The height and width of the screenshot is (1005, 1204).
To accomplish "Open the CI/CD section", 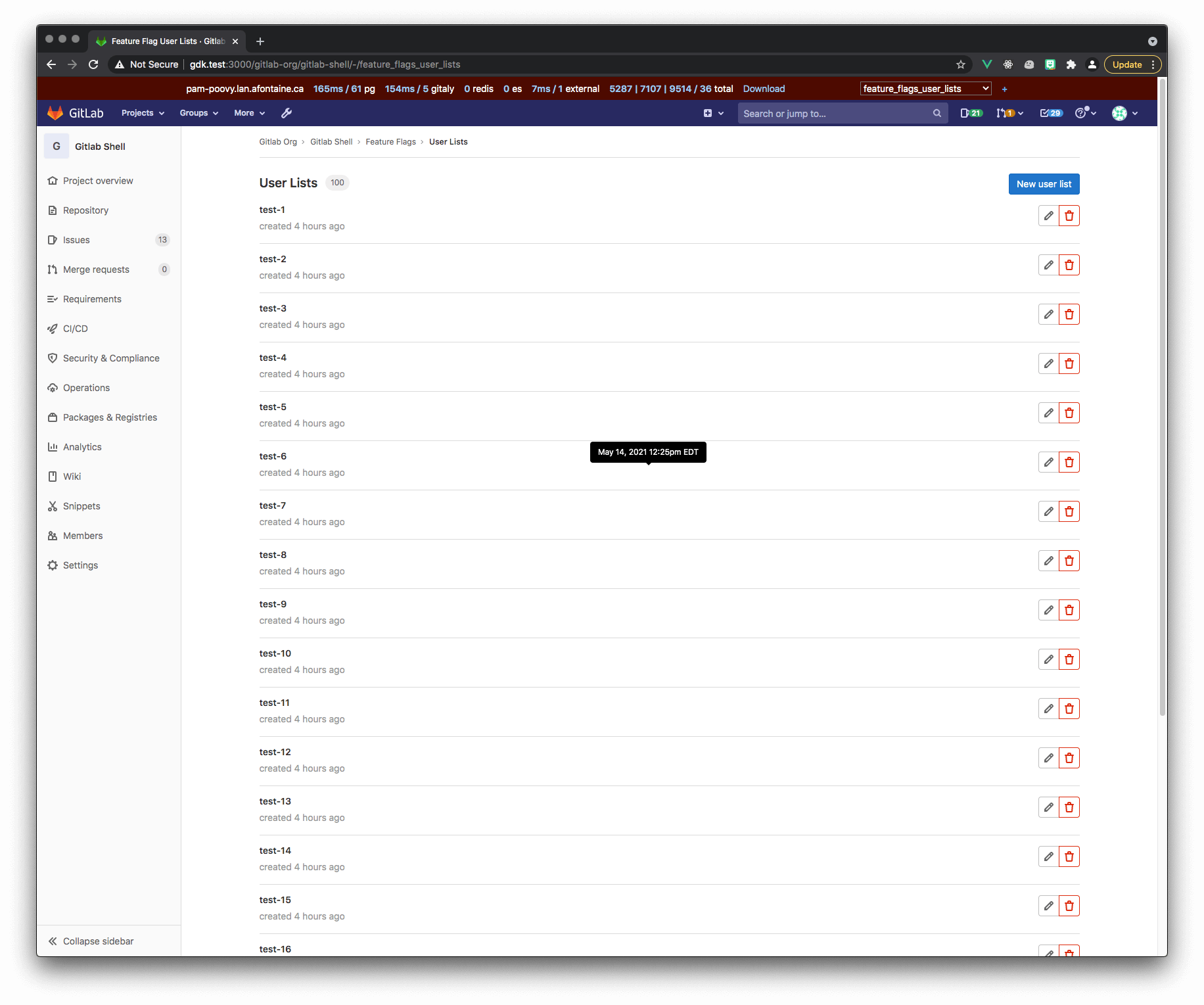I will (x=75, y=328).
